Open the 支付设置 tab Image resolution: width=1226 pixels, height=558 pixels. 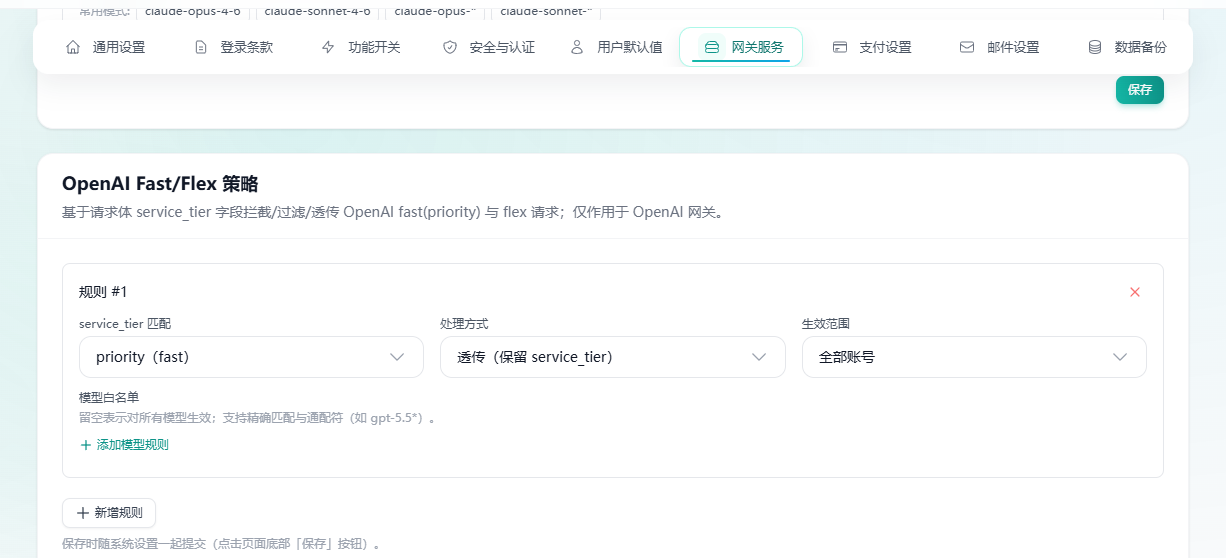(x=872, y=47)
